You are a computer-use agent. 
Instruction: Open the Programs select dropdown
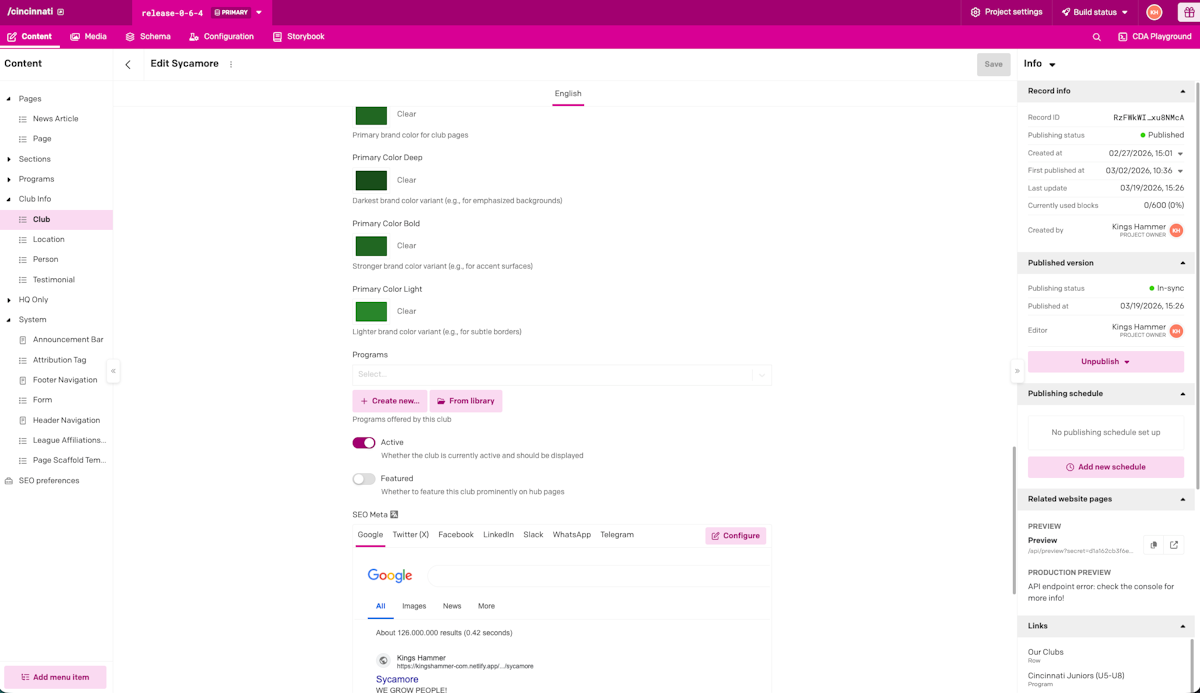[x=562, y=374]
